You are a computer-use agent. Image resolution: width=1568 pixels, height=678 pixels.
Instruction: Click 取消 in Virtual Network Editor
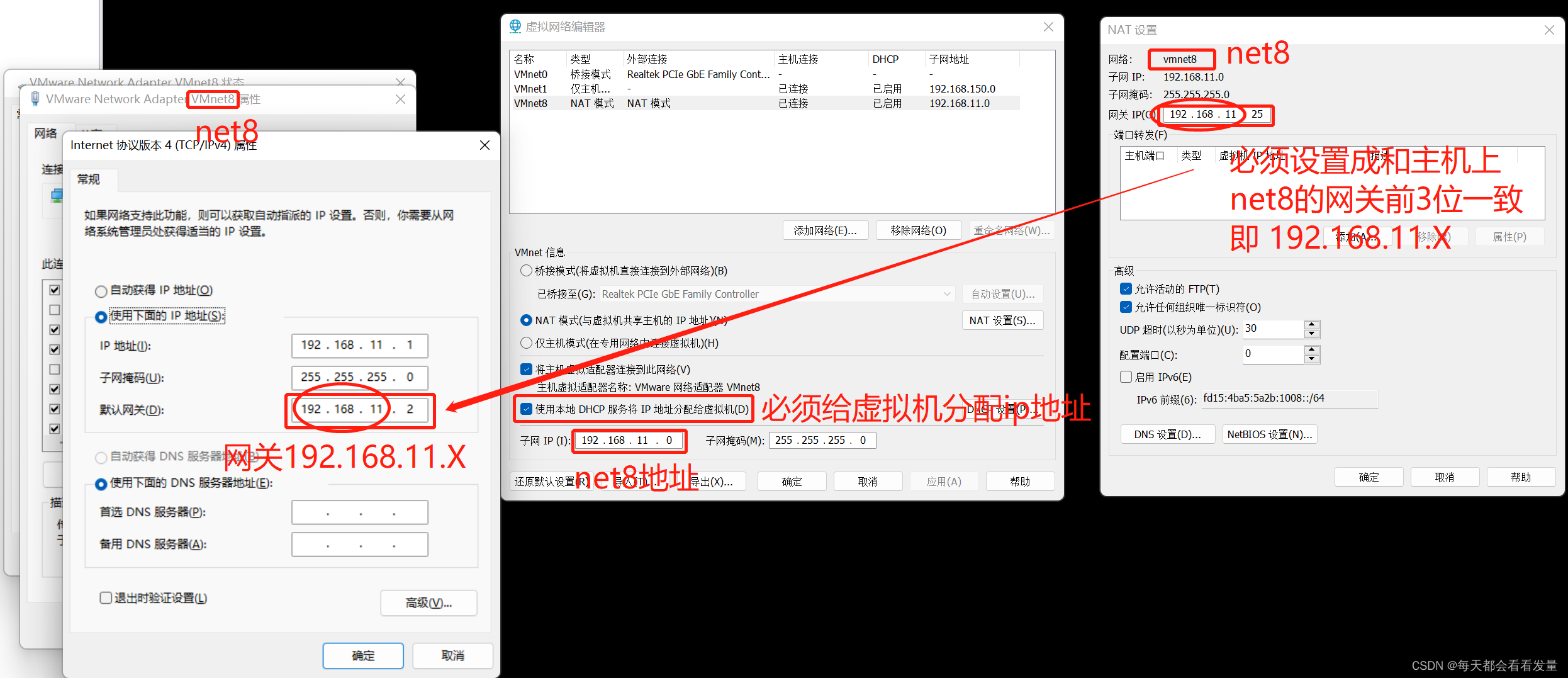(868, 482)
